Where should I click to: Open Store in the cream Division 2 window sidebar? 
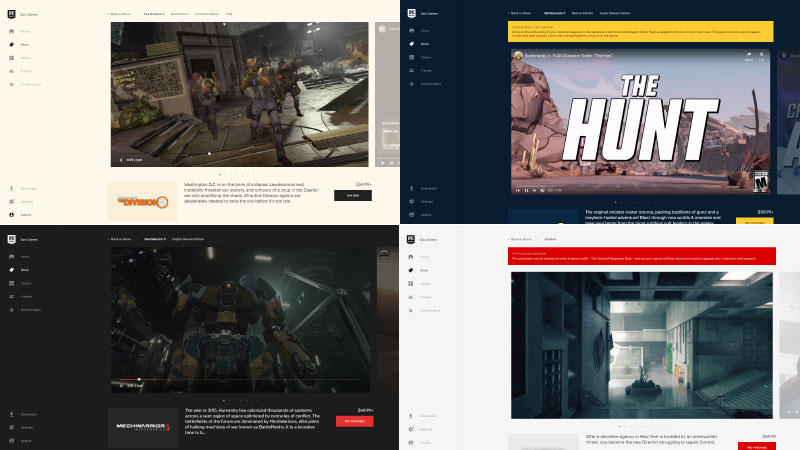pyautogui.click(x=19, y=45)
